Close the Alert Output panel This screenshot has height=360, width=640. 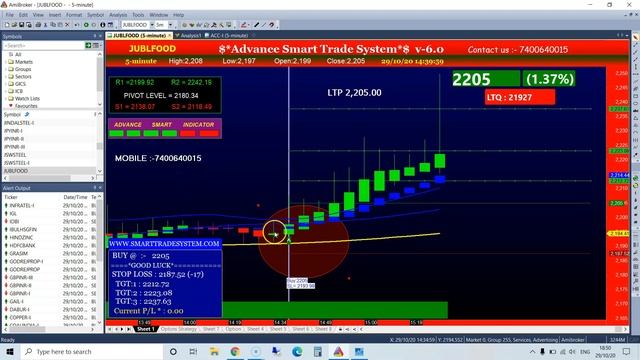(x=100, y=188)
